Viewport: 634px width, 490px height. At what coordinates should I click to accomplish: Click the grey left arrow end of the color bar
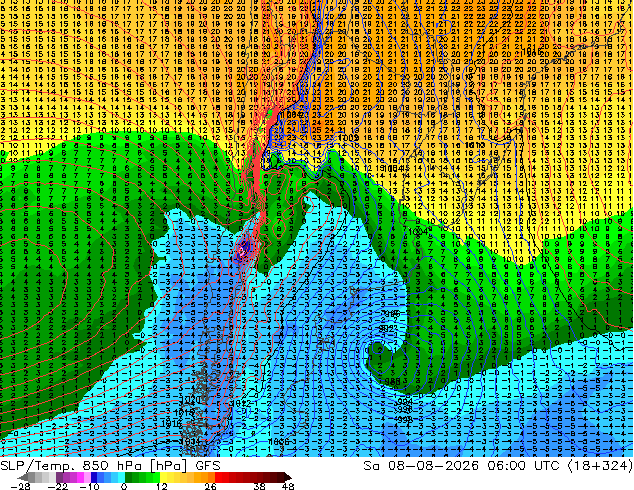pos(23,477)
